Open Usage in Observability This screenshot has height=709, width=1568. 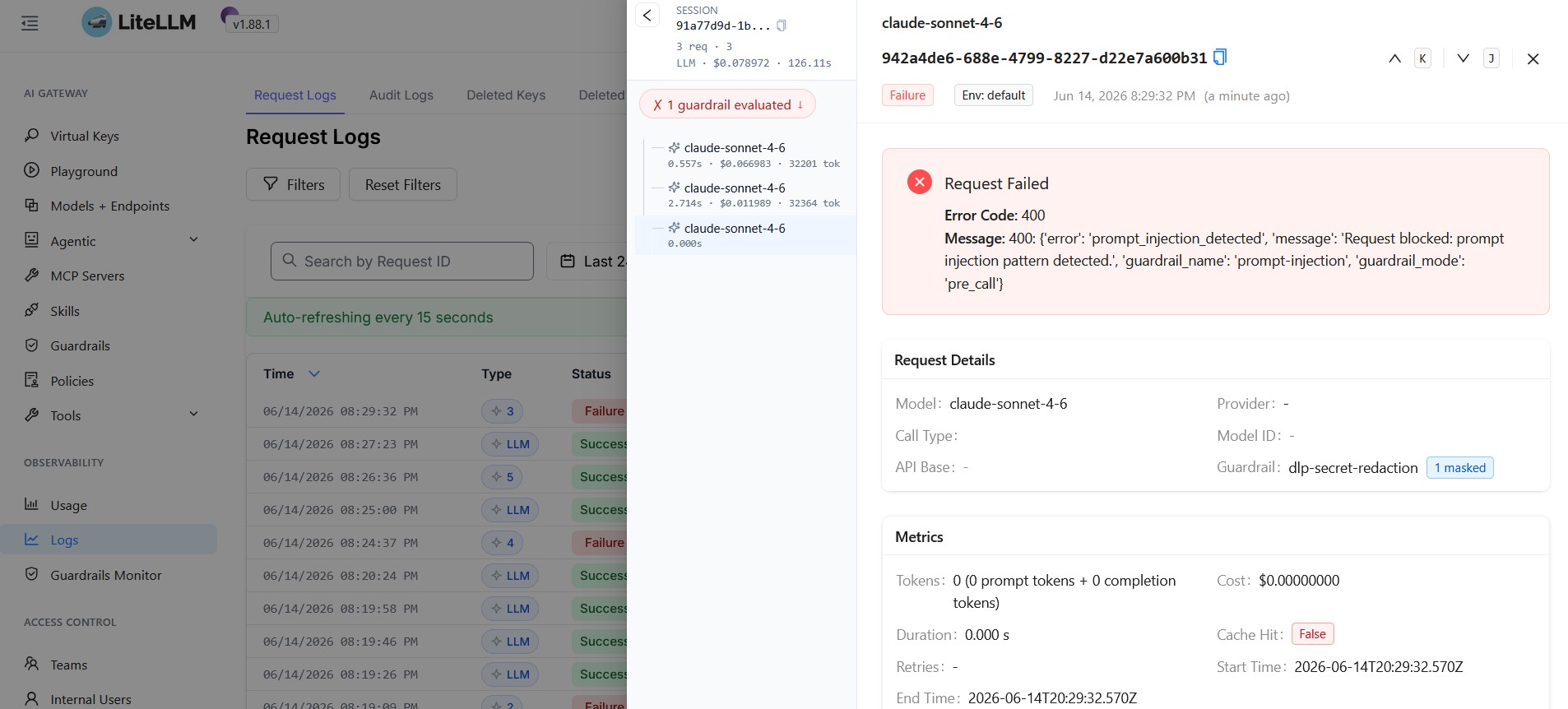pos(68,505)
